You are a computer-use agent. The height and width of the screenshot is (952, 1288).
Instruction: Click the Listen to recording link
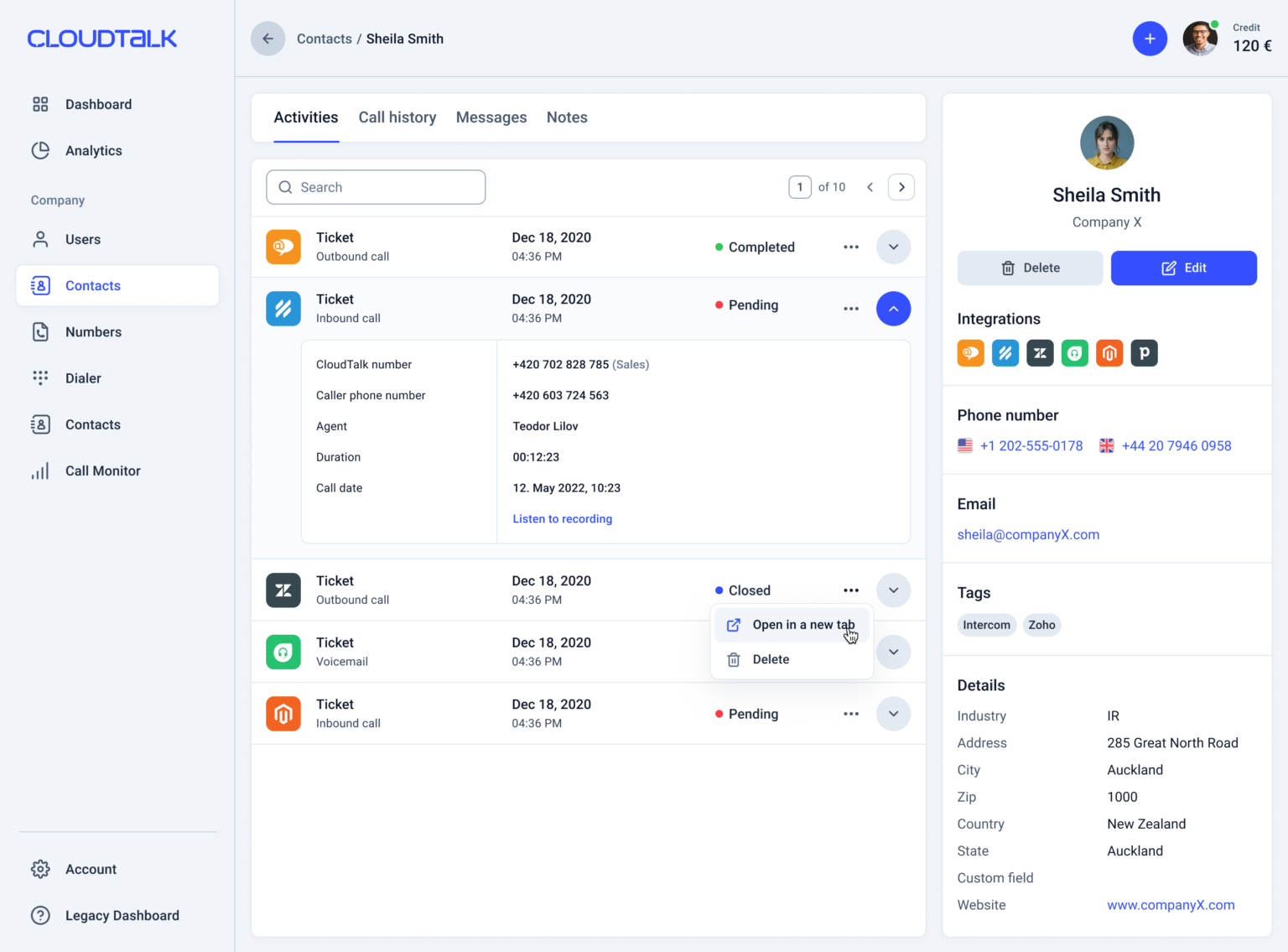pos(562,518)
